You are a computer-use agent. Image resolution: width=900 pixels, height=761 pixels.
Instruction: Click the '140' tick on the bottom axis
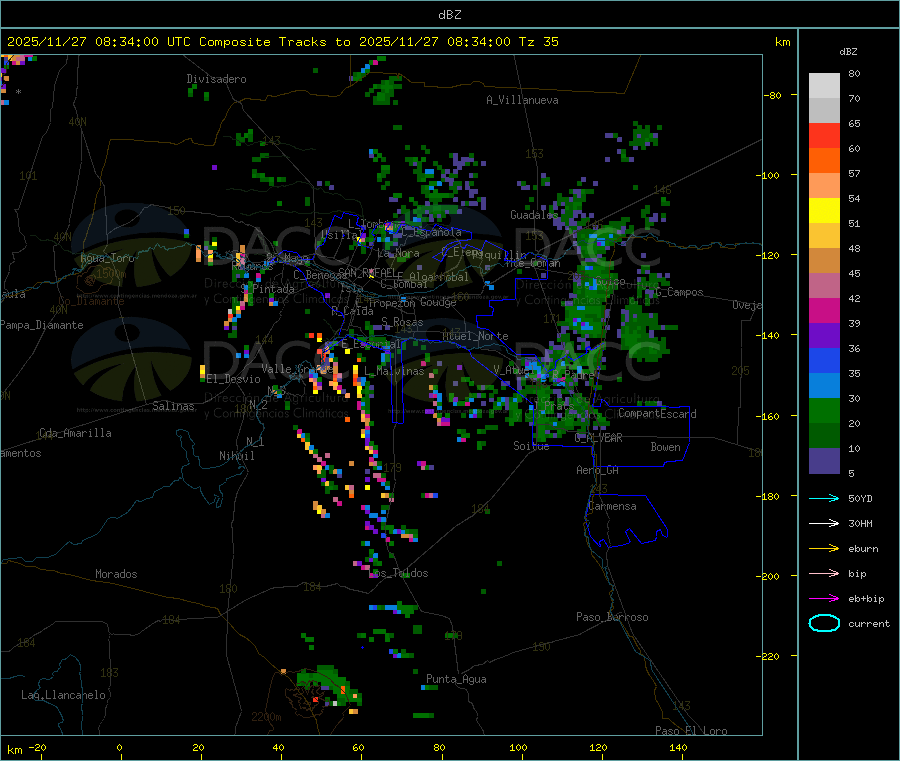click(x=678, y=747)
